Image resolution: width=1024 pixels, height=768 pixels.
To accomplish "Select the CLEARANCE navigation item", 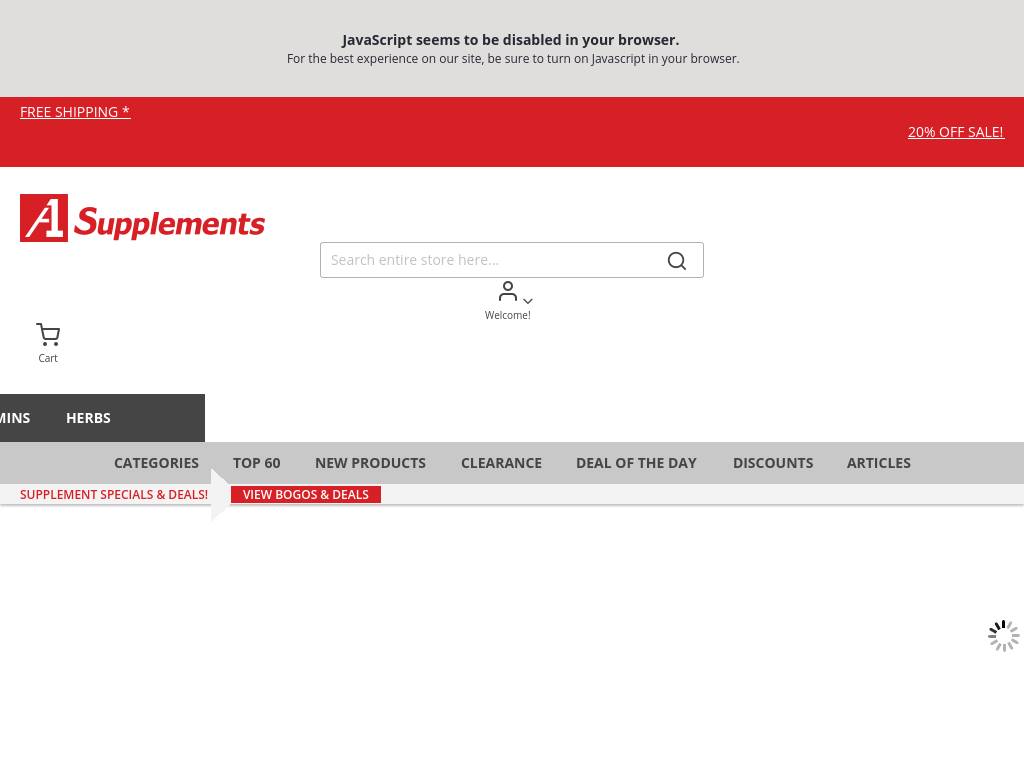I will click(x=501, y=463).
